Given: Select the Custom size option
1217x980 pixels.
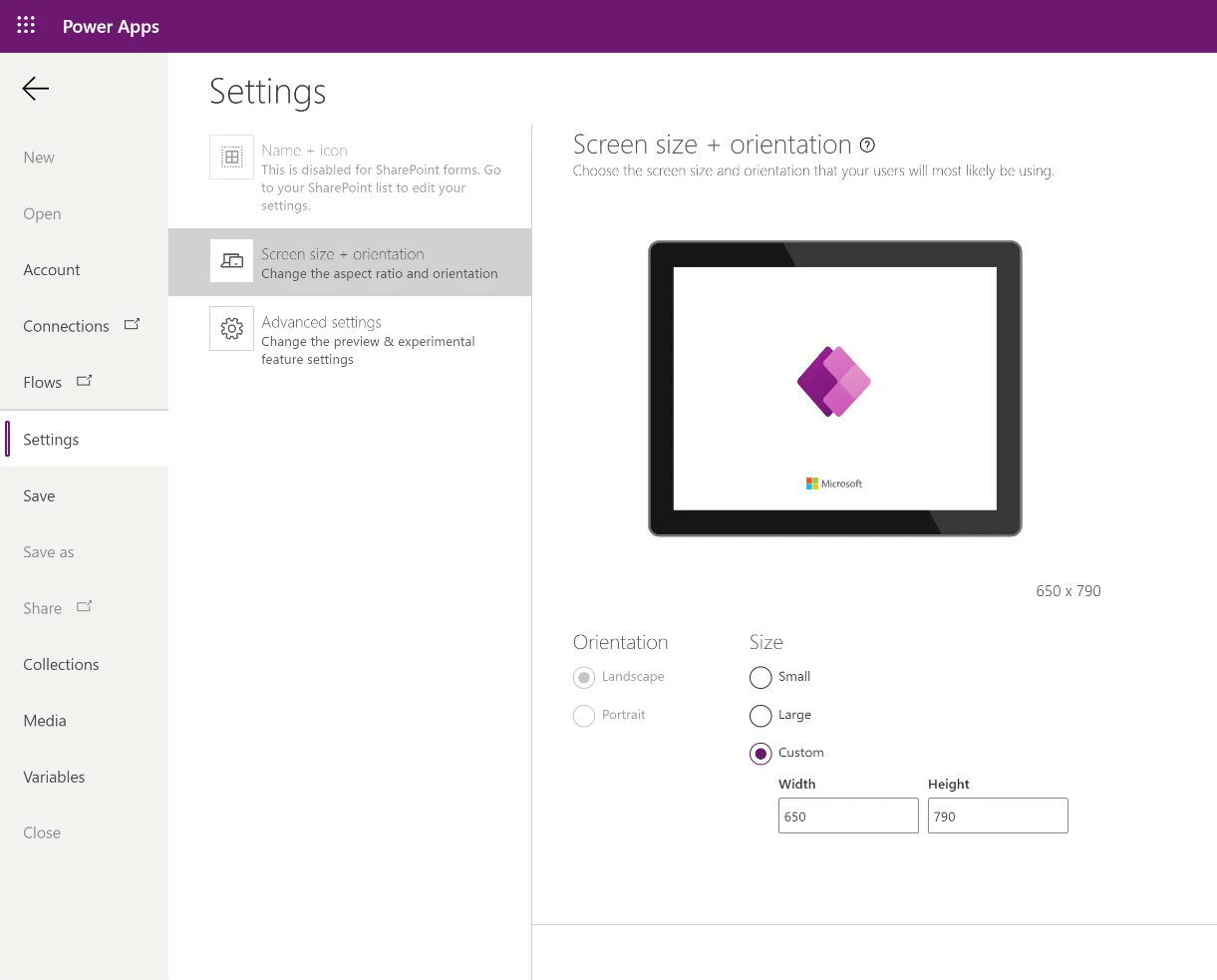Looking at the screenshot, I should [761, 753].
